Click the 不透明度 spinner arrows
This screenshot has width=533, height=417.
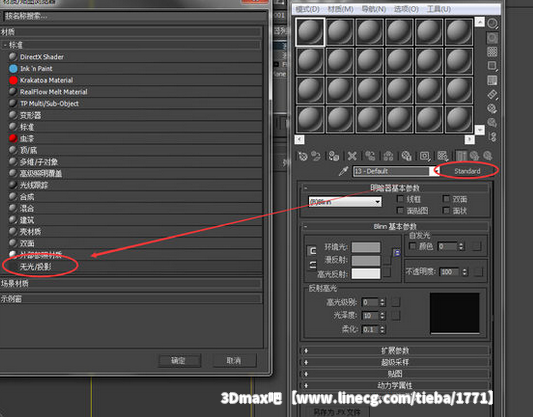[465, 272]
